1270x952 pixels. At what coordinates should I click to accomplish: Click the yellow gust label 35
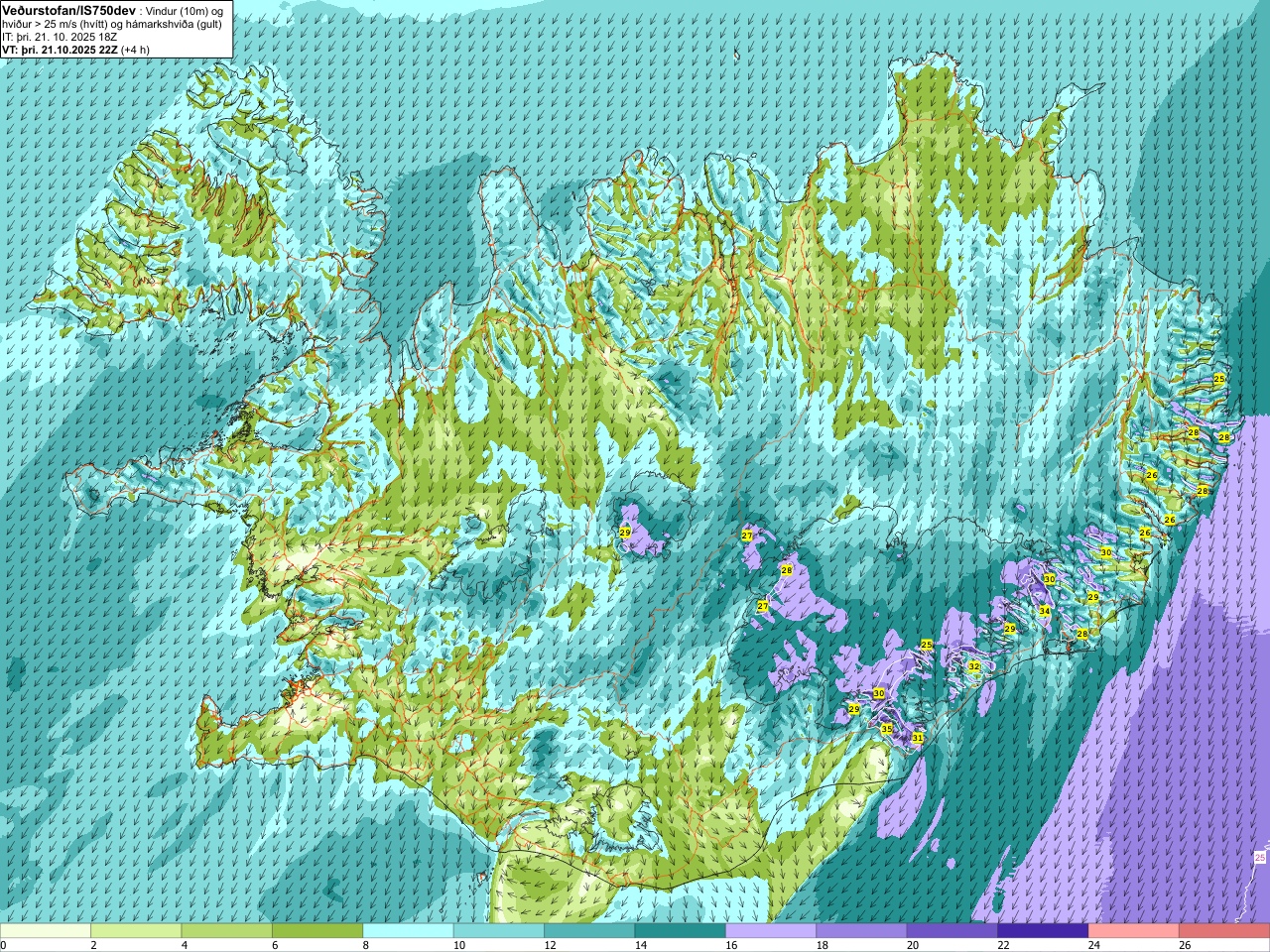coord(887,729)
